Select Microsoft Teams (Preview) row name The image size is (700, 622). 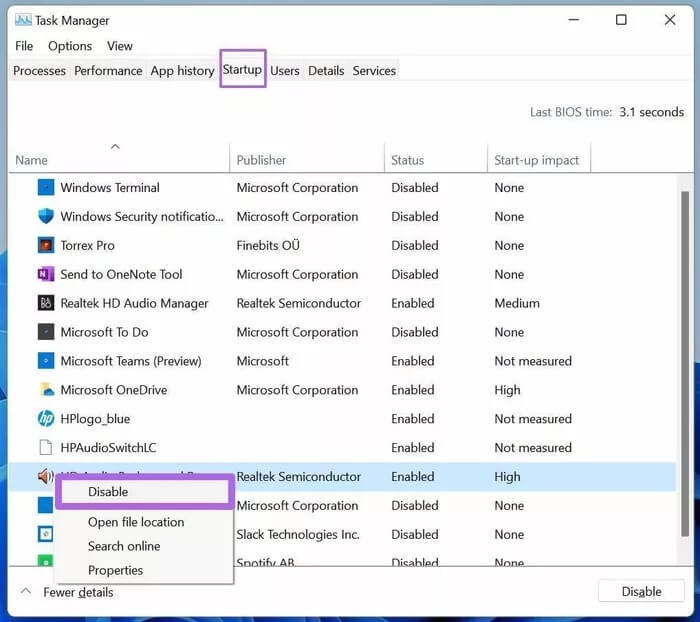pyautogui.click(x=131, y=361)
